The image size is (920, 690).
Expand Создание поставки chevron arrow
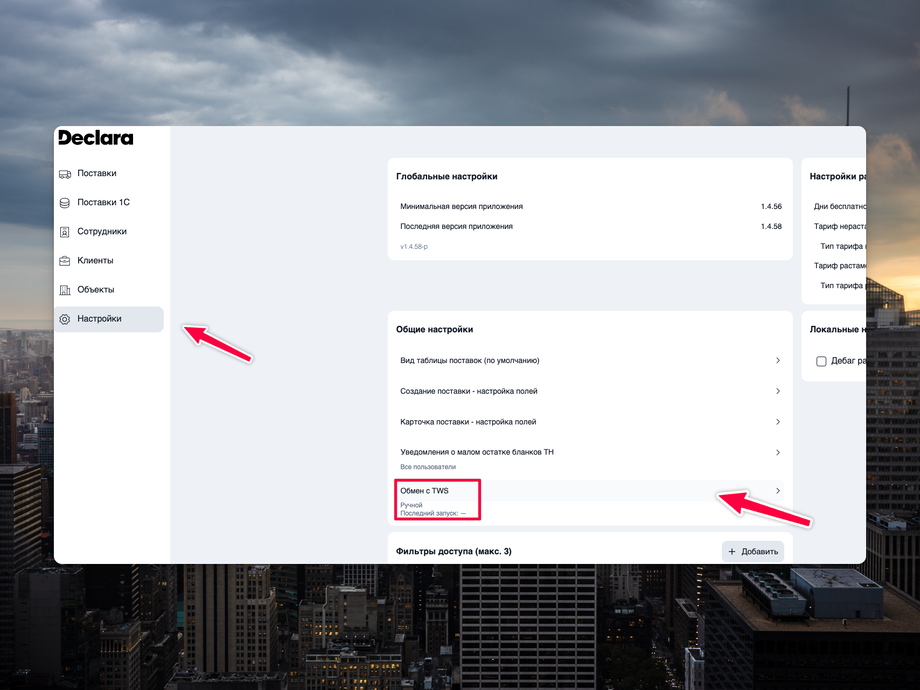(778, 391)
